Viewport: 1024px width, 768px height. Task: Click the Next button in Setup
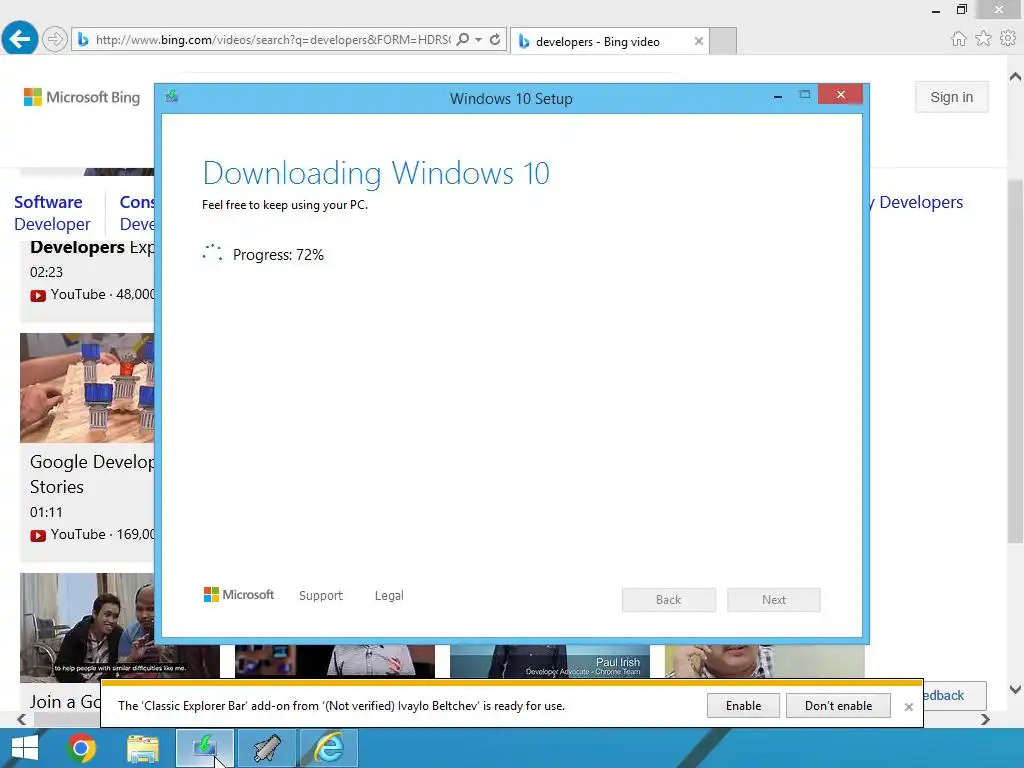point(774,600)
